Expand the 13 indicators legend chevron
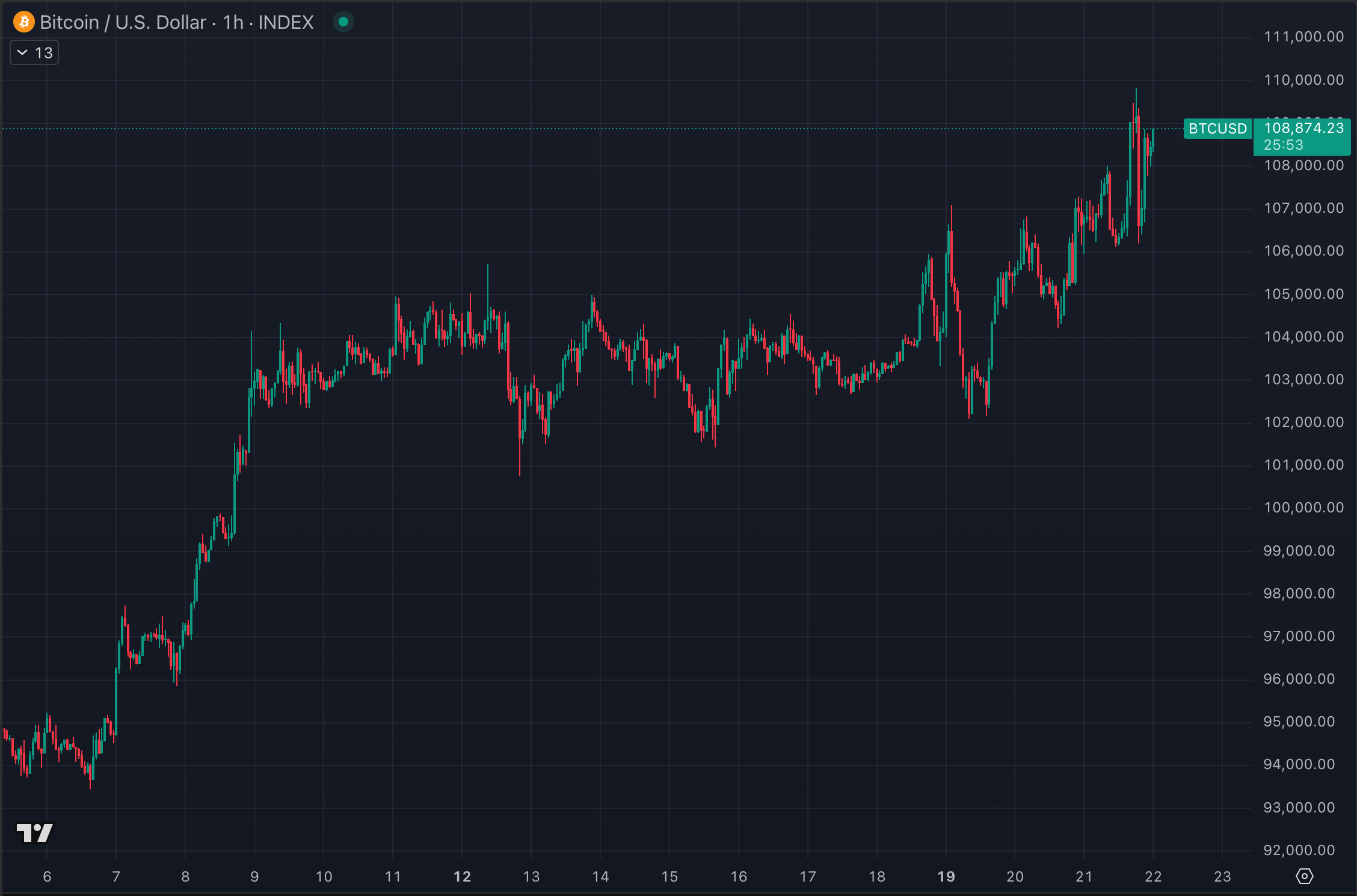The image size is (1357, 896). click(x=22, y=53)
